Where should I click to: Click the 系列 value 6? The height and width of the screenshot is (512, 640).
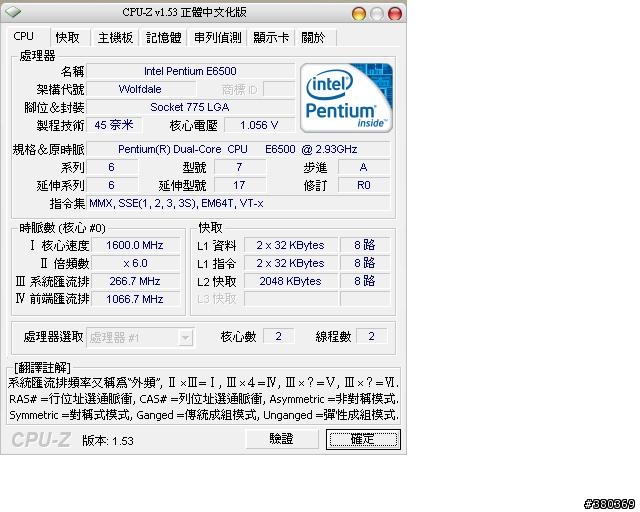[112, 167]
